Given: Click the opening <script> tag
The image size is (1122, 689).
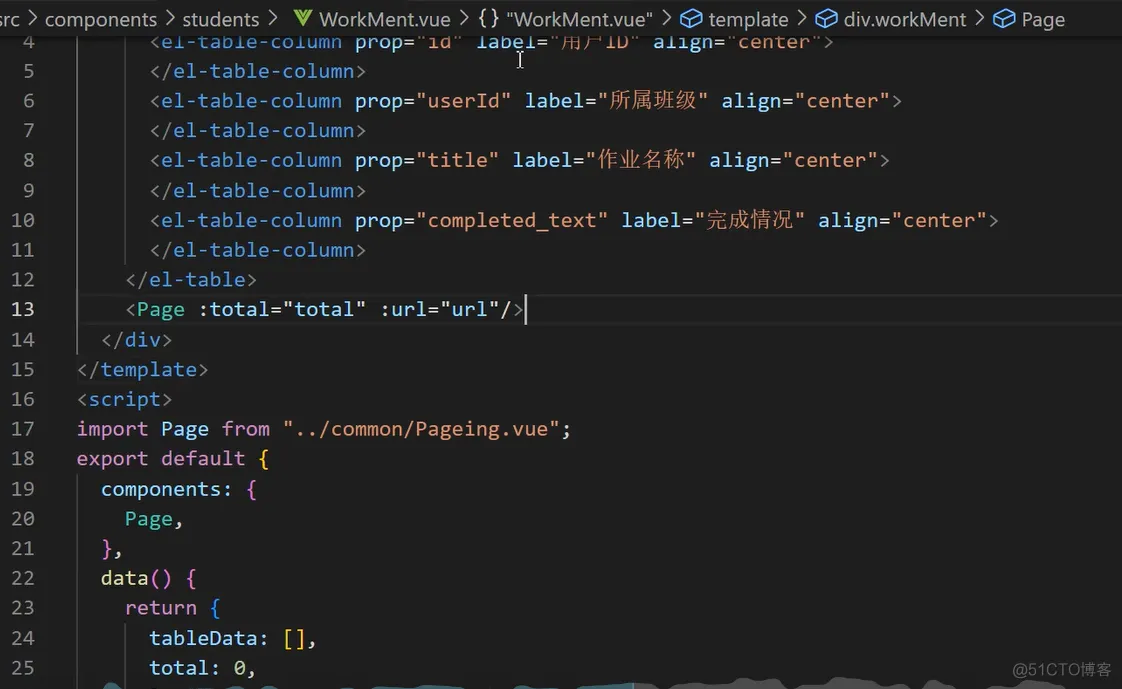Looking at the screenshot, I should click(x=125, y=399).
